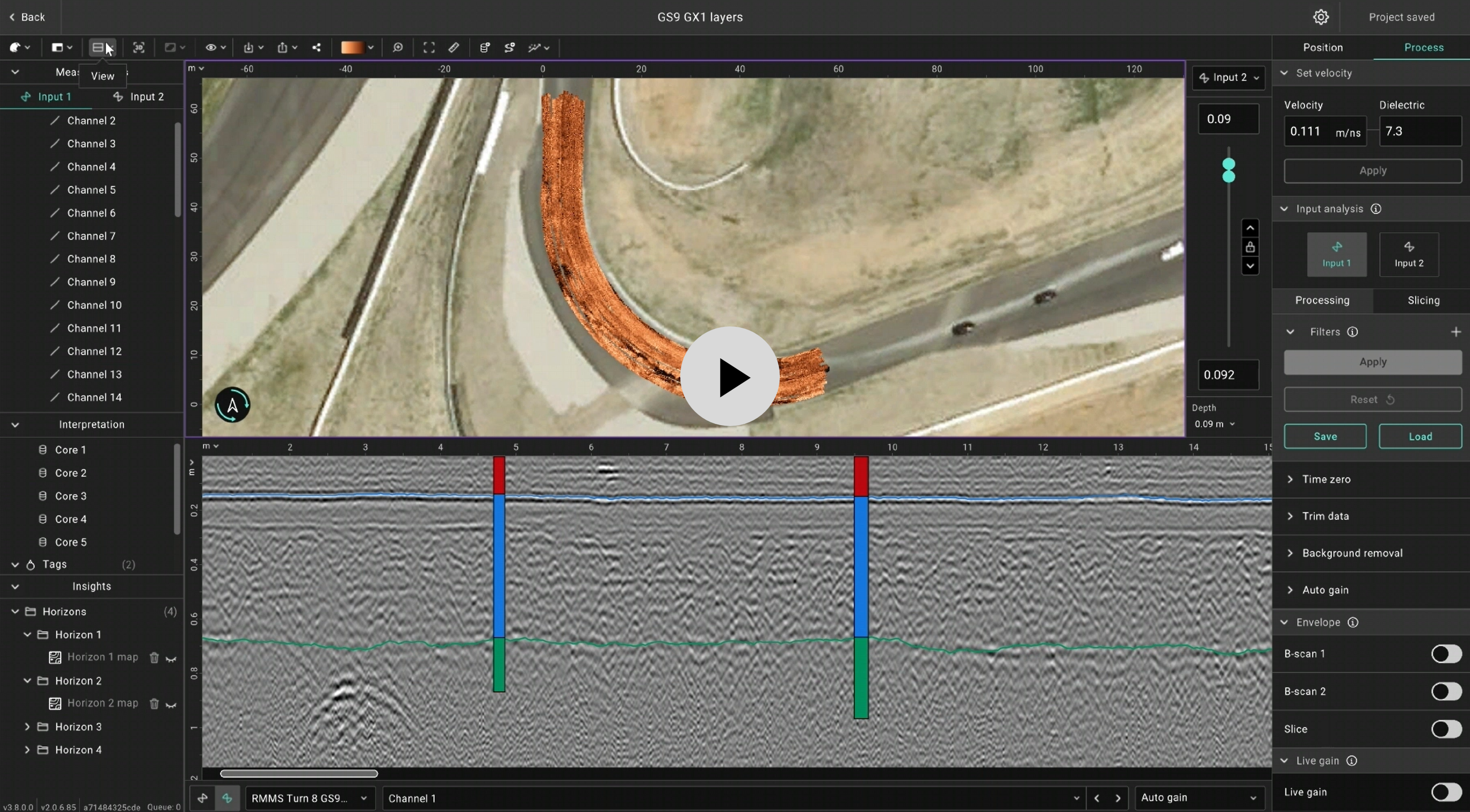Click highlighted second B-scan input icon at bottom

pyautogui.click(x=227, y=798)
